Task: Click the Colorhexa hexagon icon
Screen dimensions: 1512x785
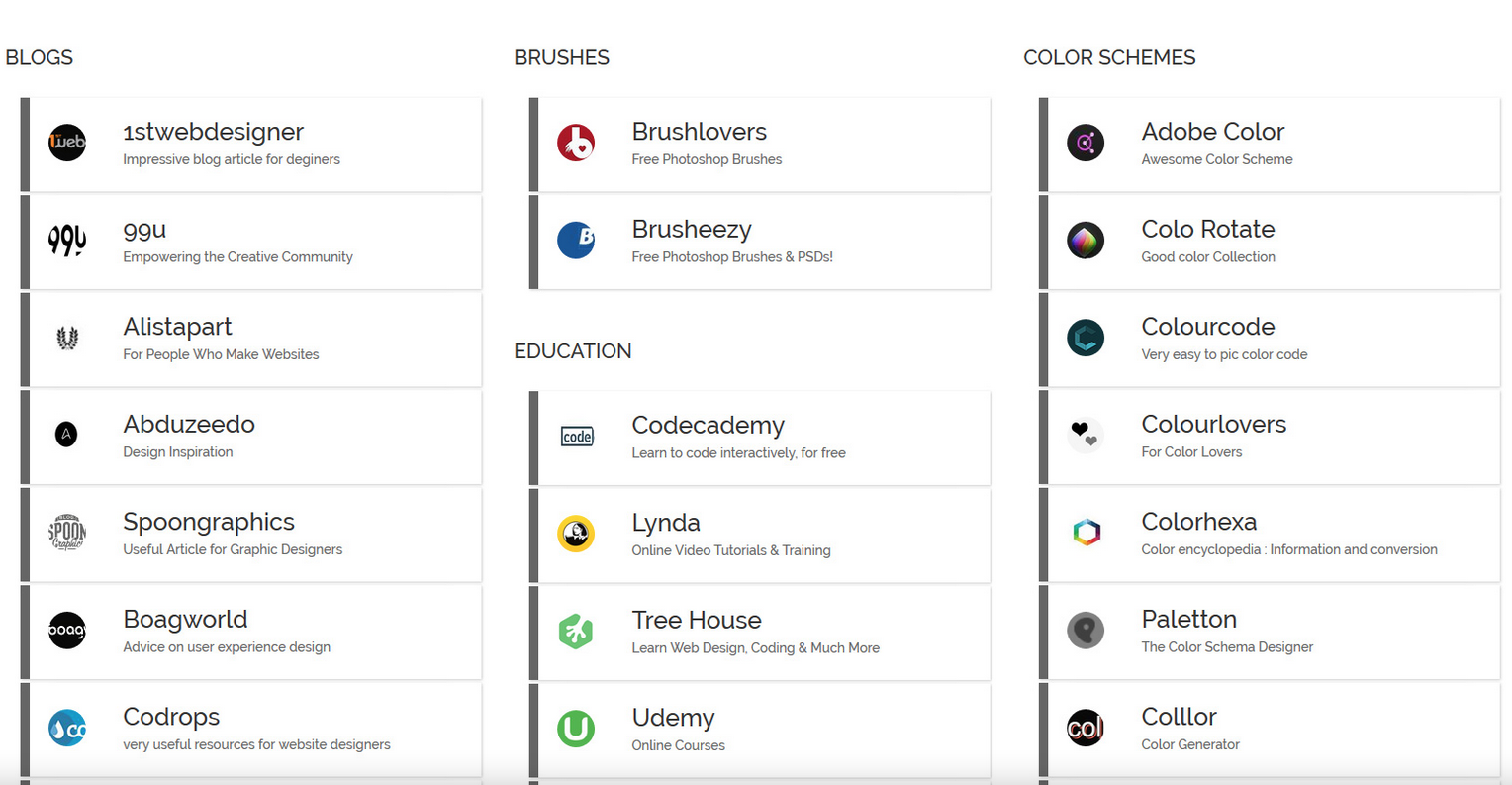Action: (x=1087, y=533)
